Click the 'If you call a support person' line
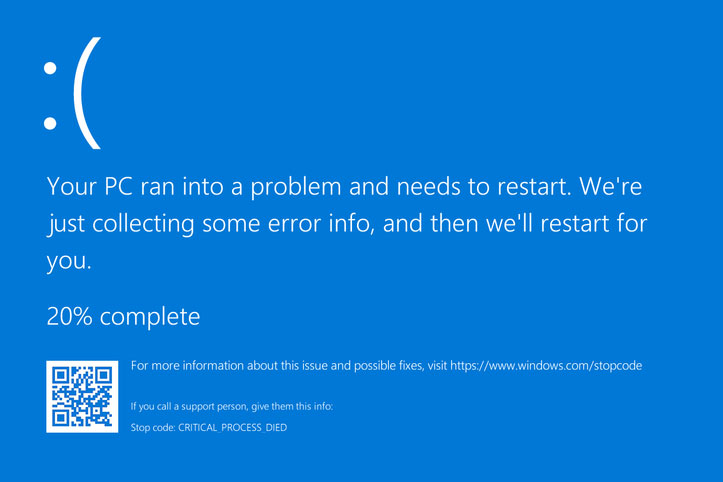The image size is (723, 482). tap(232, 406)
